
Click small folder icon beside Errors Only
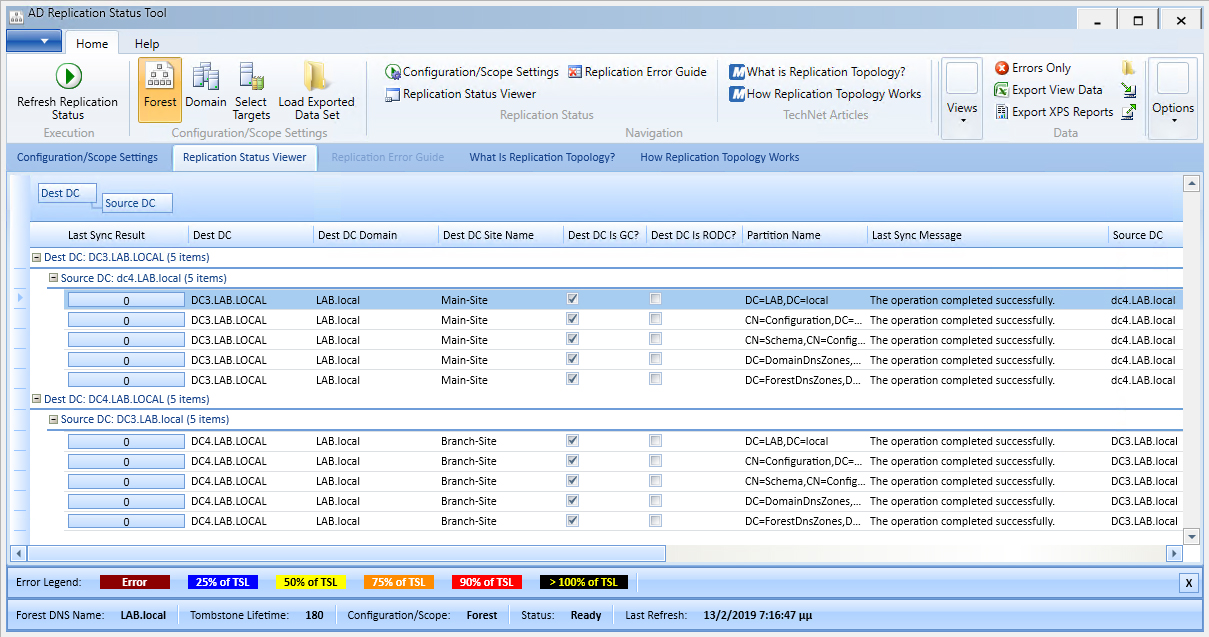(x=1128, y=68)
